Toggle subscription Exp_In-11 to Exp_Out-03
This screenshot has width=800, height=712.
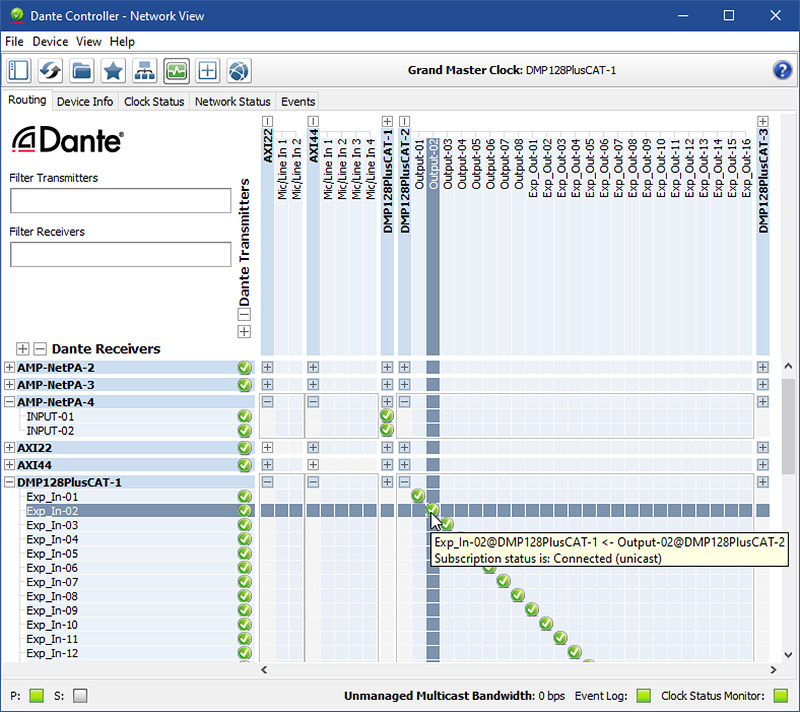pyautogui.click(x=561, y=638)
